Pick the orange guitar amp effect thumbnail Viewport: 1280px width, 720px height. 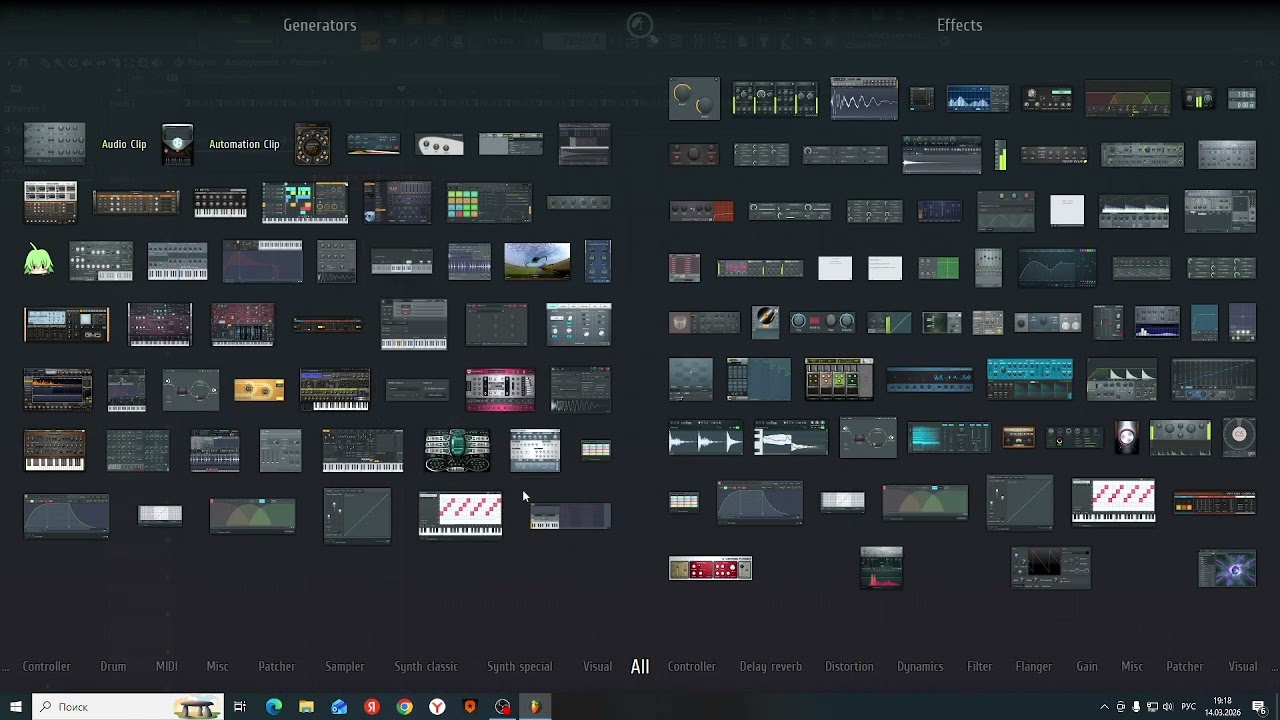[x=1018, y=437]
